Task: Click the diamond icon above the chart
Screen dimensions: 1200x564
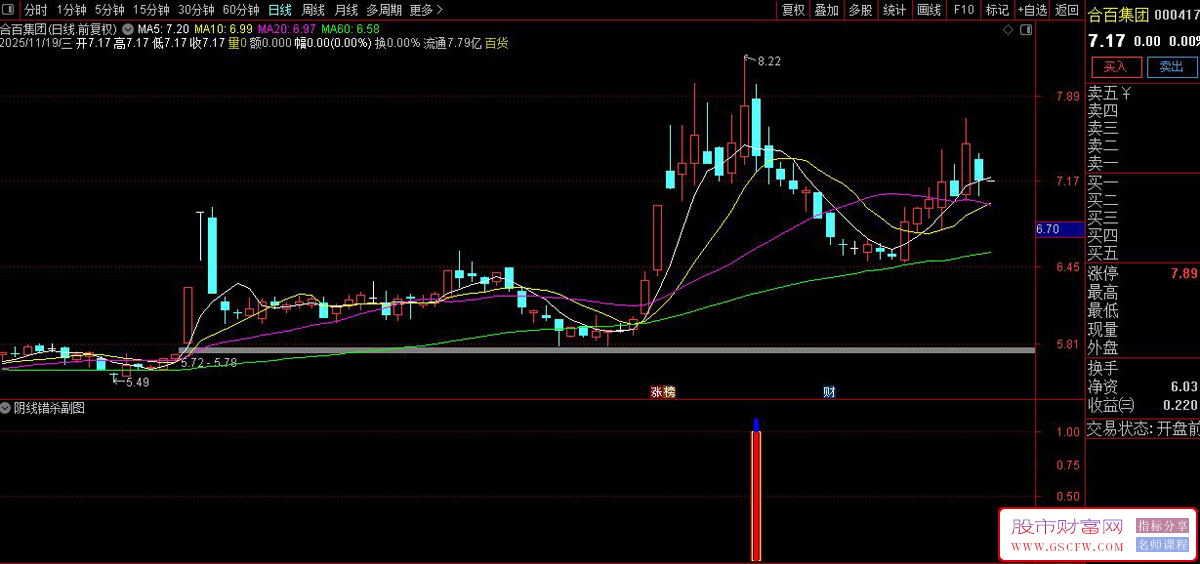Action: [x=1007, y=29]
